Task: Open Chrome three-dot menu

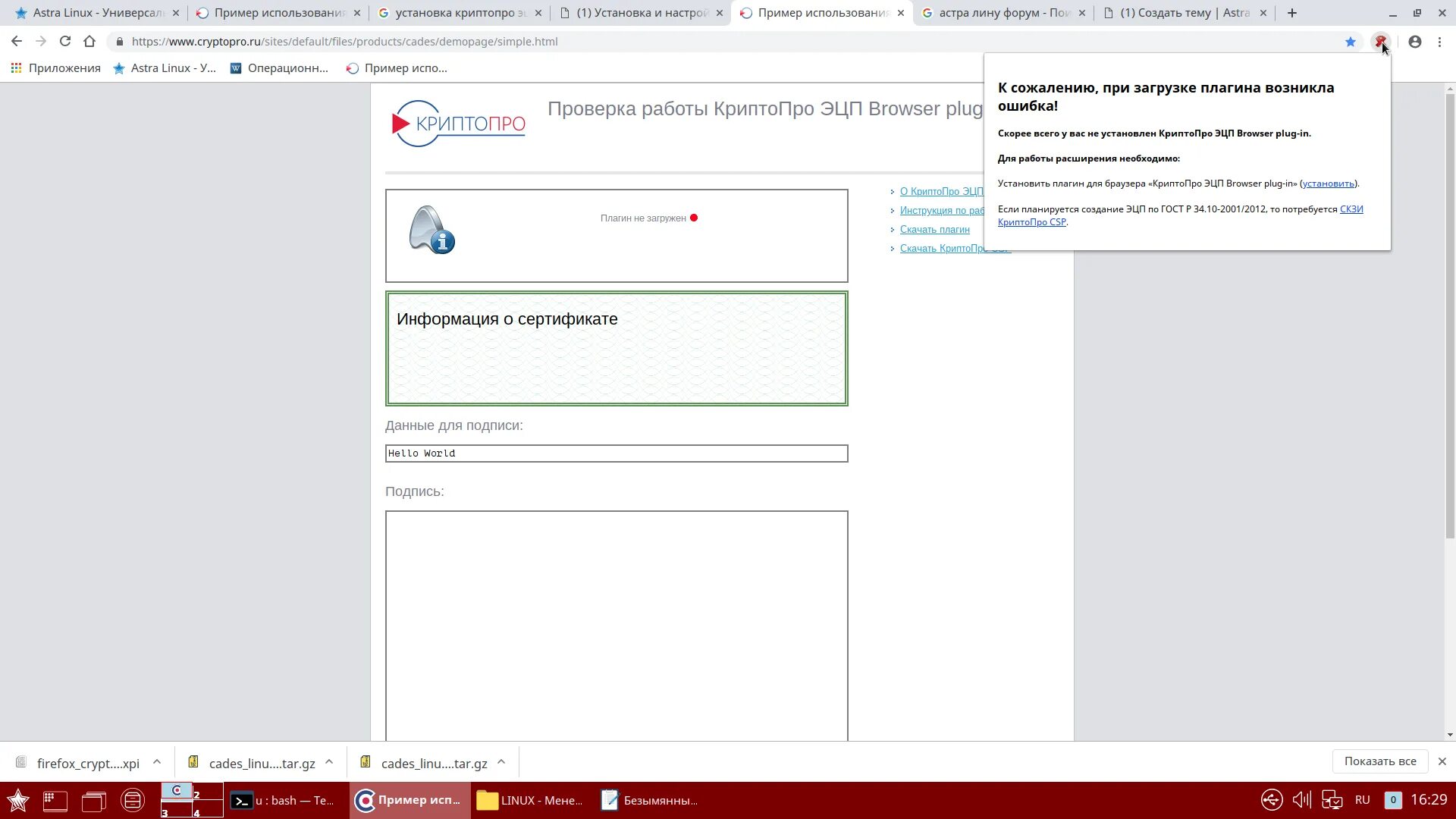Action: point(1439,42)
